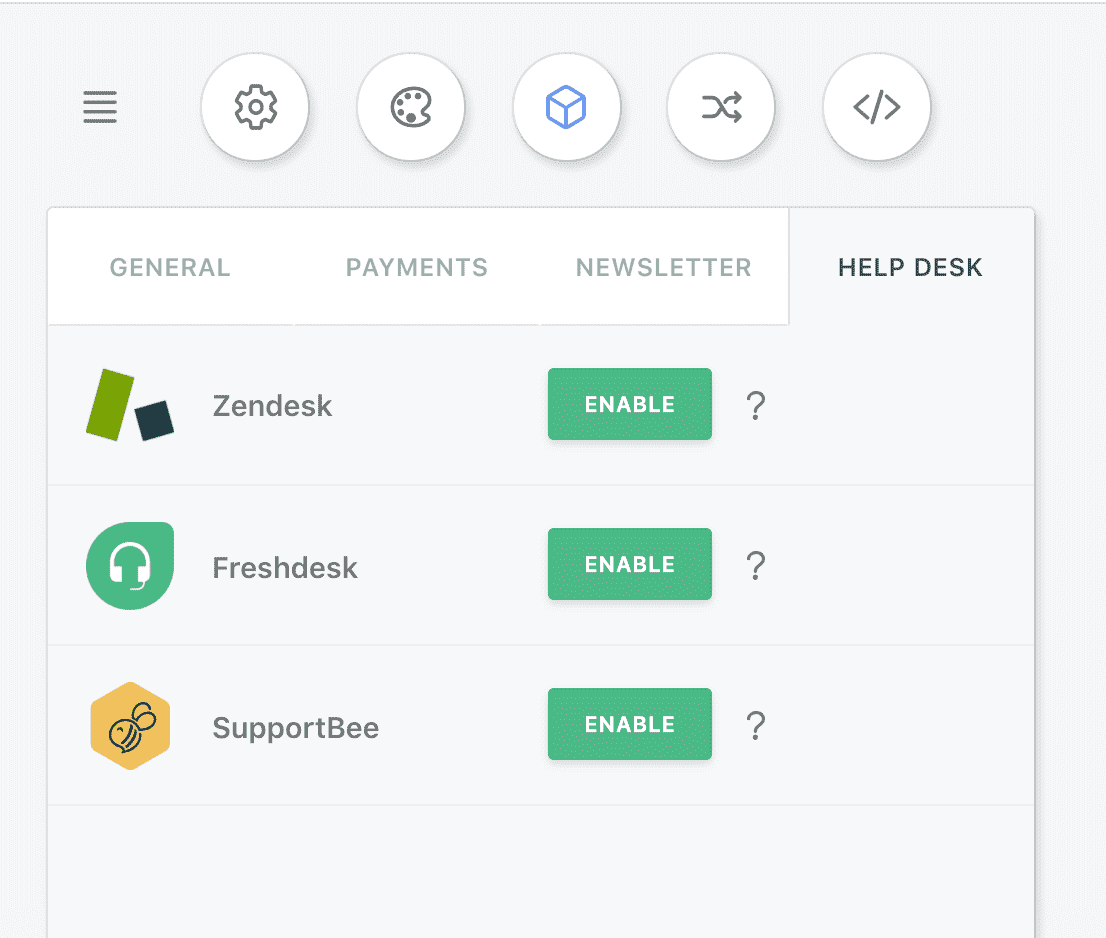Click the Zendesk logo

pos(130,405)
